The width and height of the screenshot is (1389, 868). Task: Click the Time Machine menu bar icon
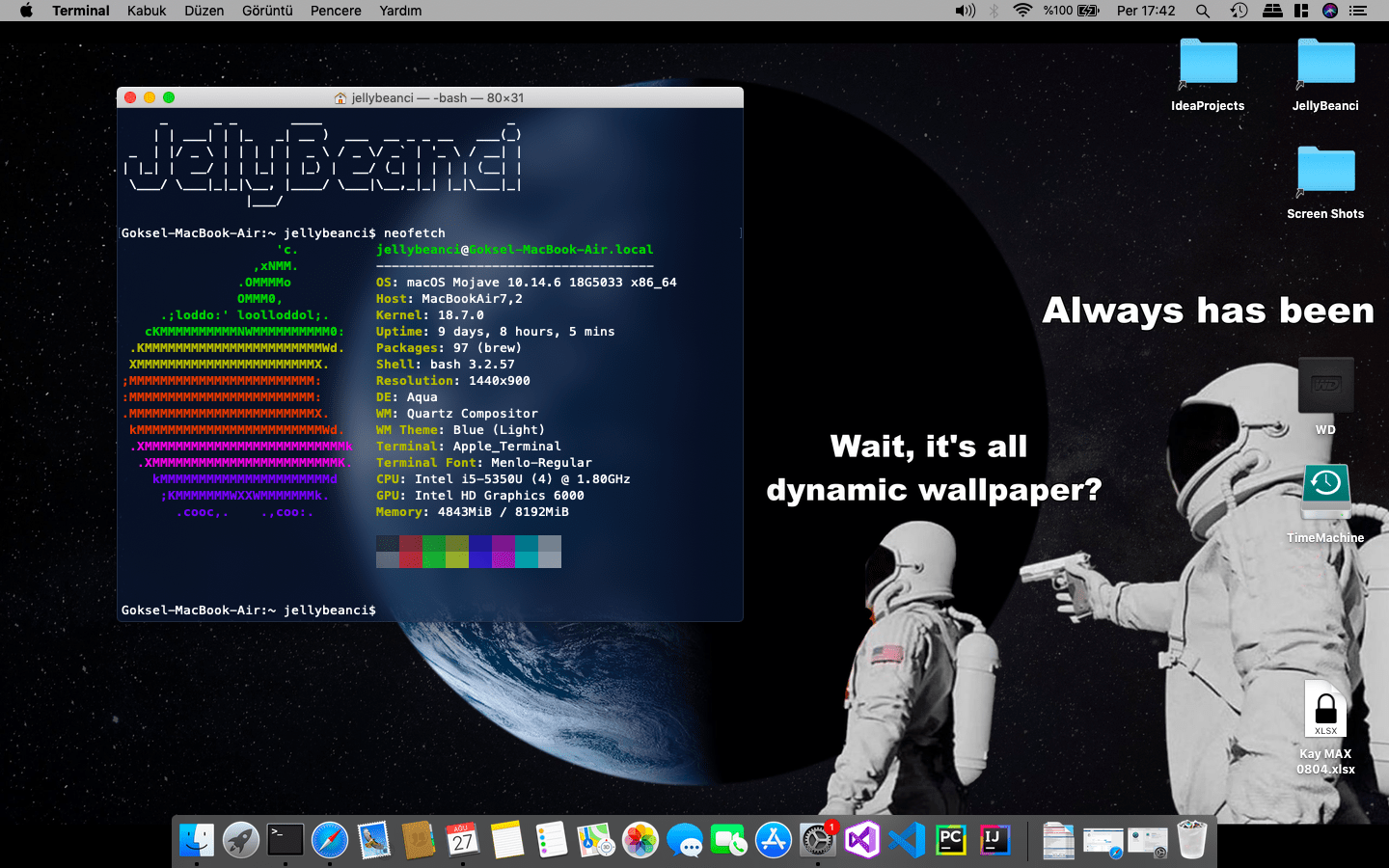(x=1239, y=11)
